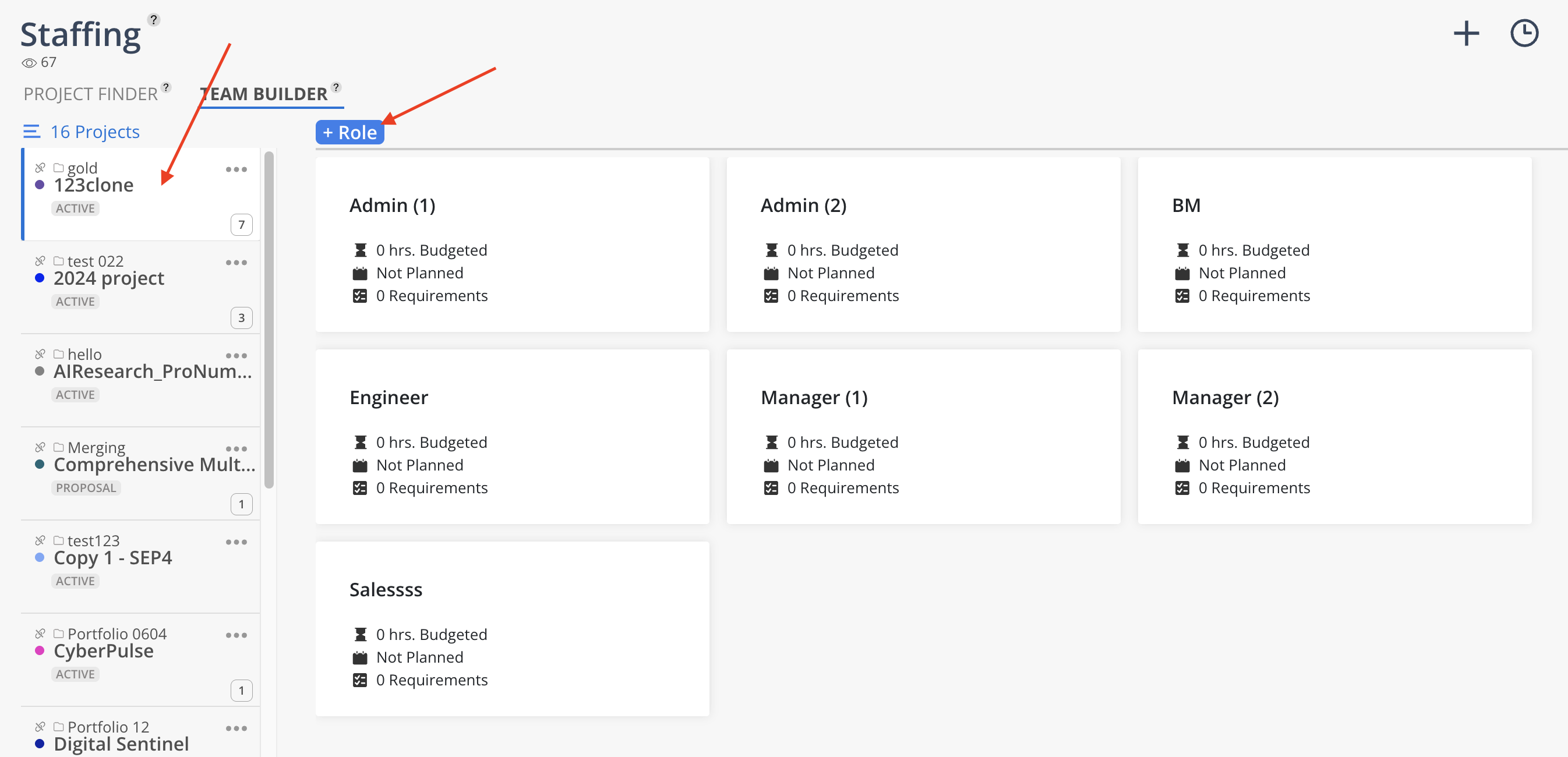Select the Digital Sentinel project
This screenshot has width=1568, height=757.
[140, 732]
